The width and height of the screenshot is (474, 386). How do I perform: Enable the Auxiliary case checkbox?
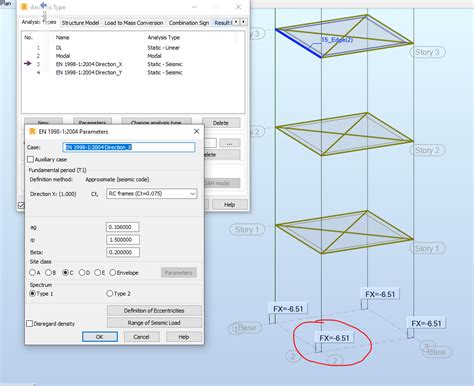click(x=30, y=159)
